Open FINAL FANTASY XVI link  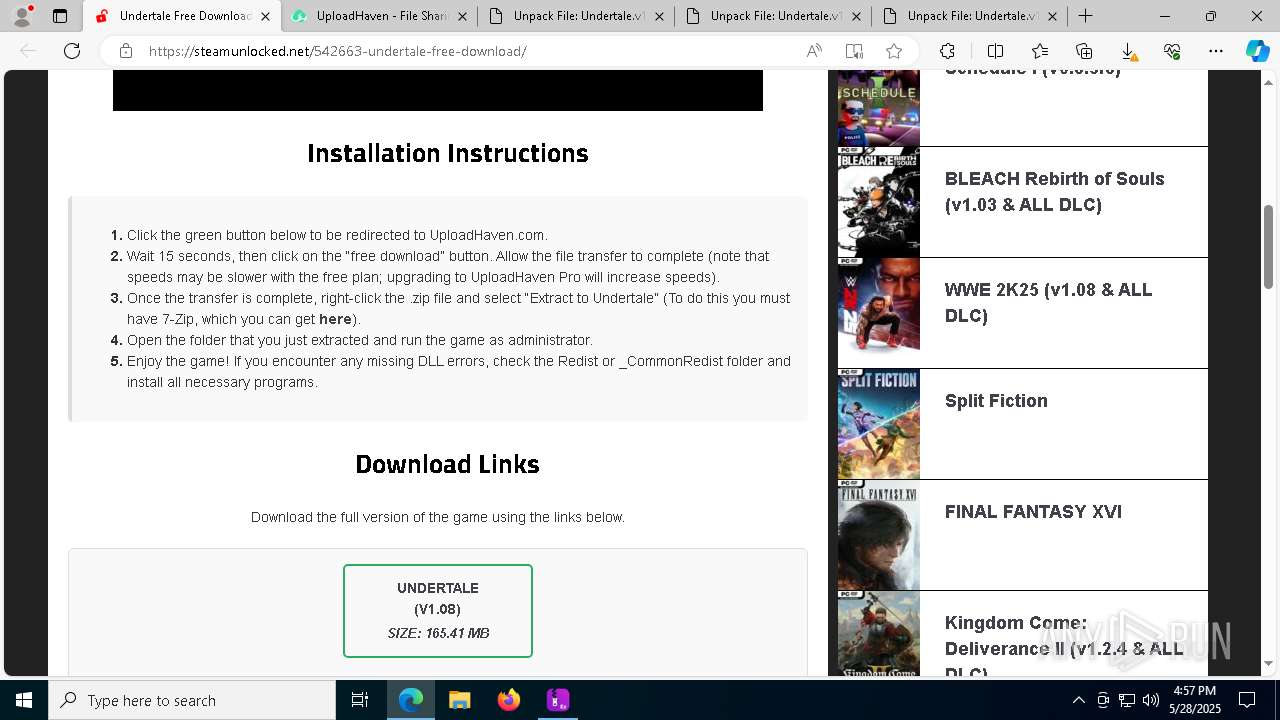tap(1033, 512)
